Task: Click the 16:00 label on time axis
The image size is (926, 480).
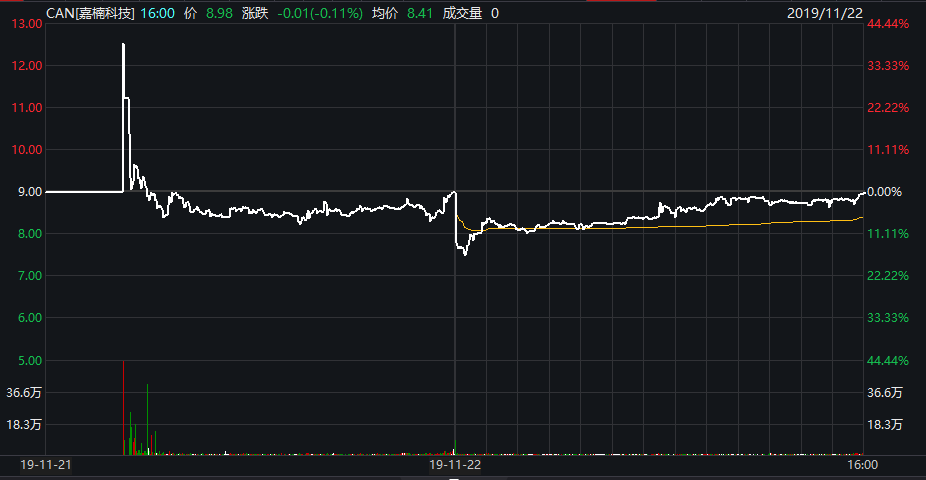Action: [862, 465]
